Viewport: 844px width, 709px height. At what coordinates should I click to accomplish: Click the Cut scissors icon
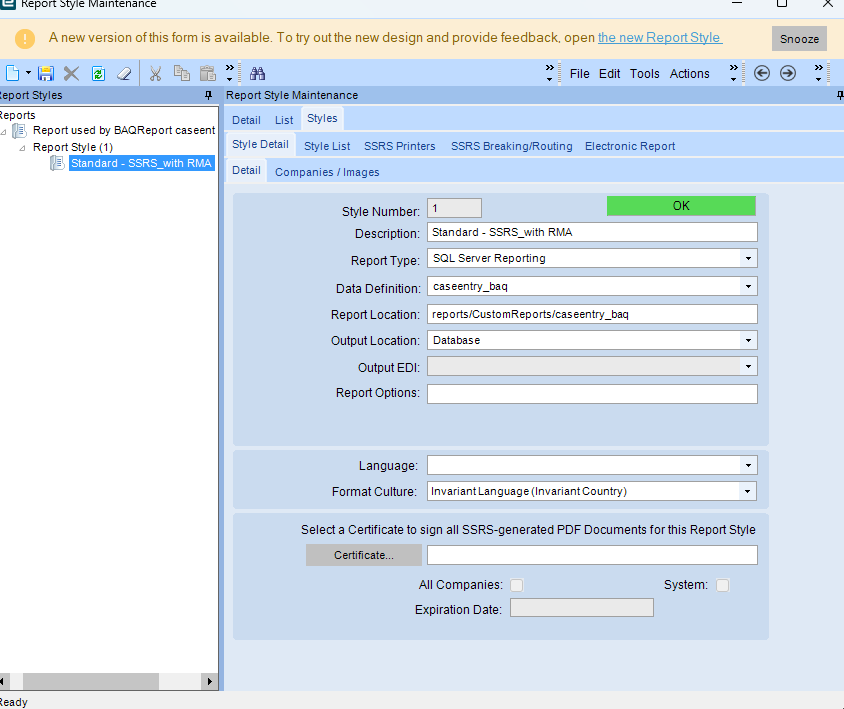156,73
